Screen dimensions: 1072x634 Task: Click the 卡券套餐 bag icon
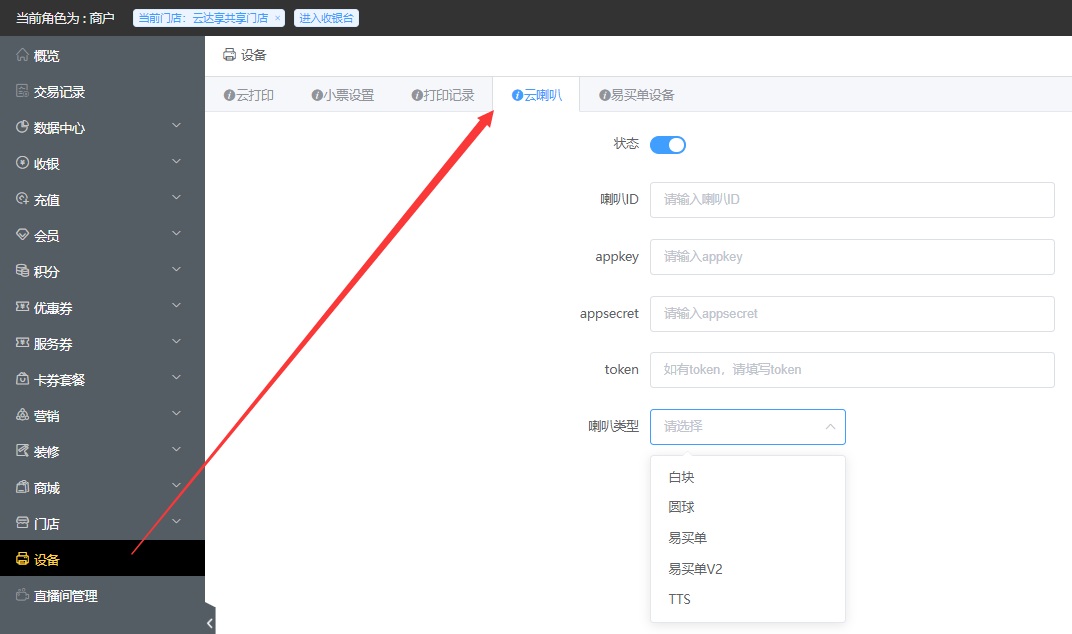click(23, 379)
